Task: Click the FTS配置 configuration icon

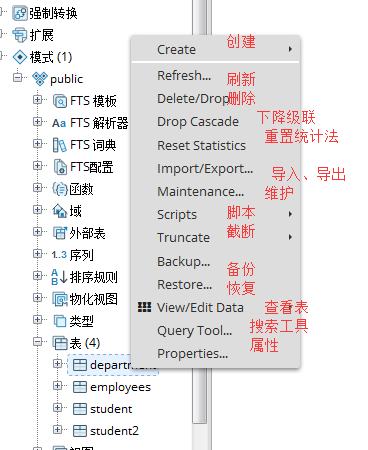Action: (x=60, y=167)
